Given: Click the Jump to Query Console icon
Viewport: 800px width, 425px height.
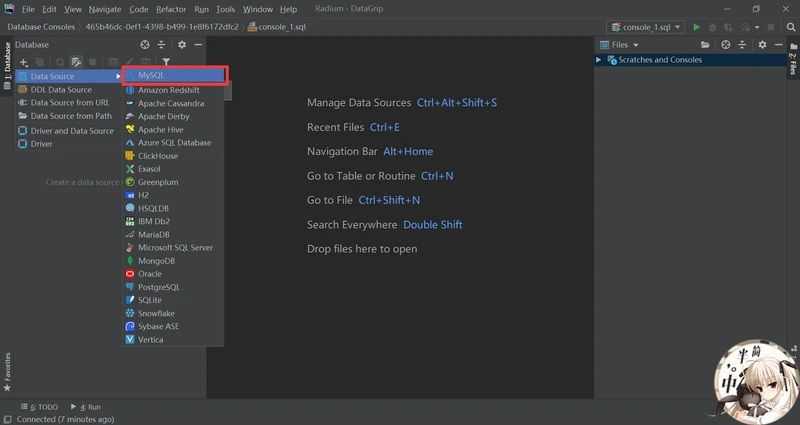Looking at the screenshot, I should [x=145, y=62].
